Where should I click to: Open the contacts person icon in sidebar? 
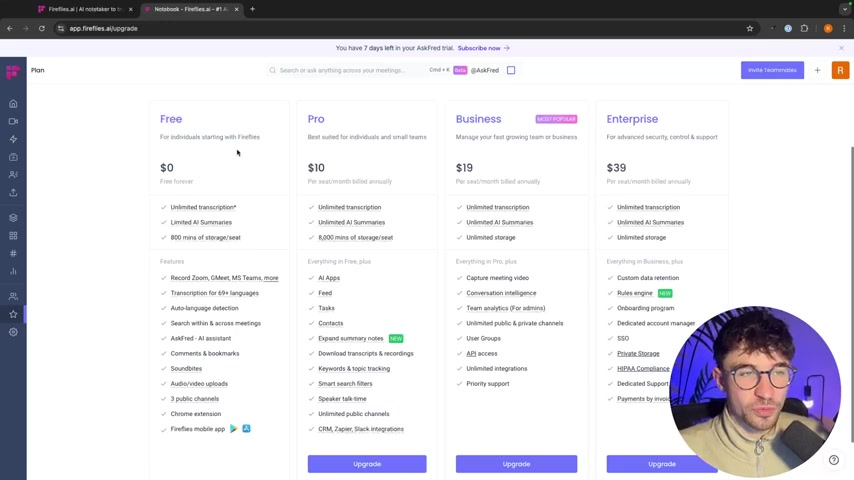(x=13, y=175)
